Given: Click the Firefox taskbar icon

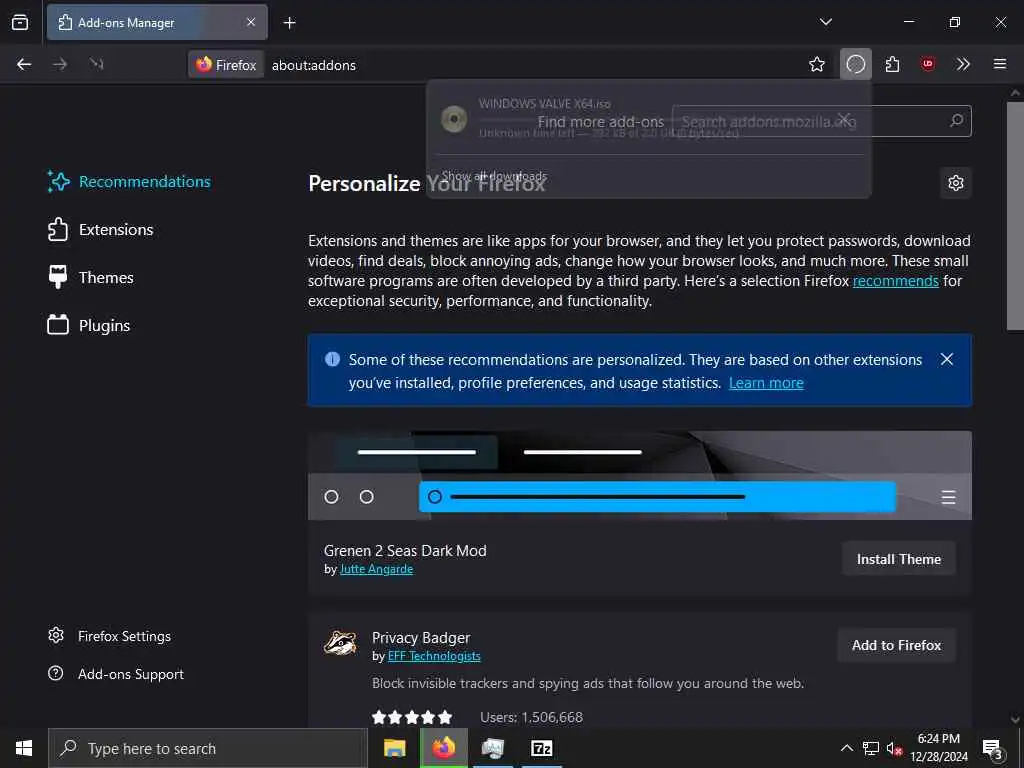Looking at the screenshot, I should pos(443,748).
